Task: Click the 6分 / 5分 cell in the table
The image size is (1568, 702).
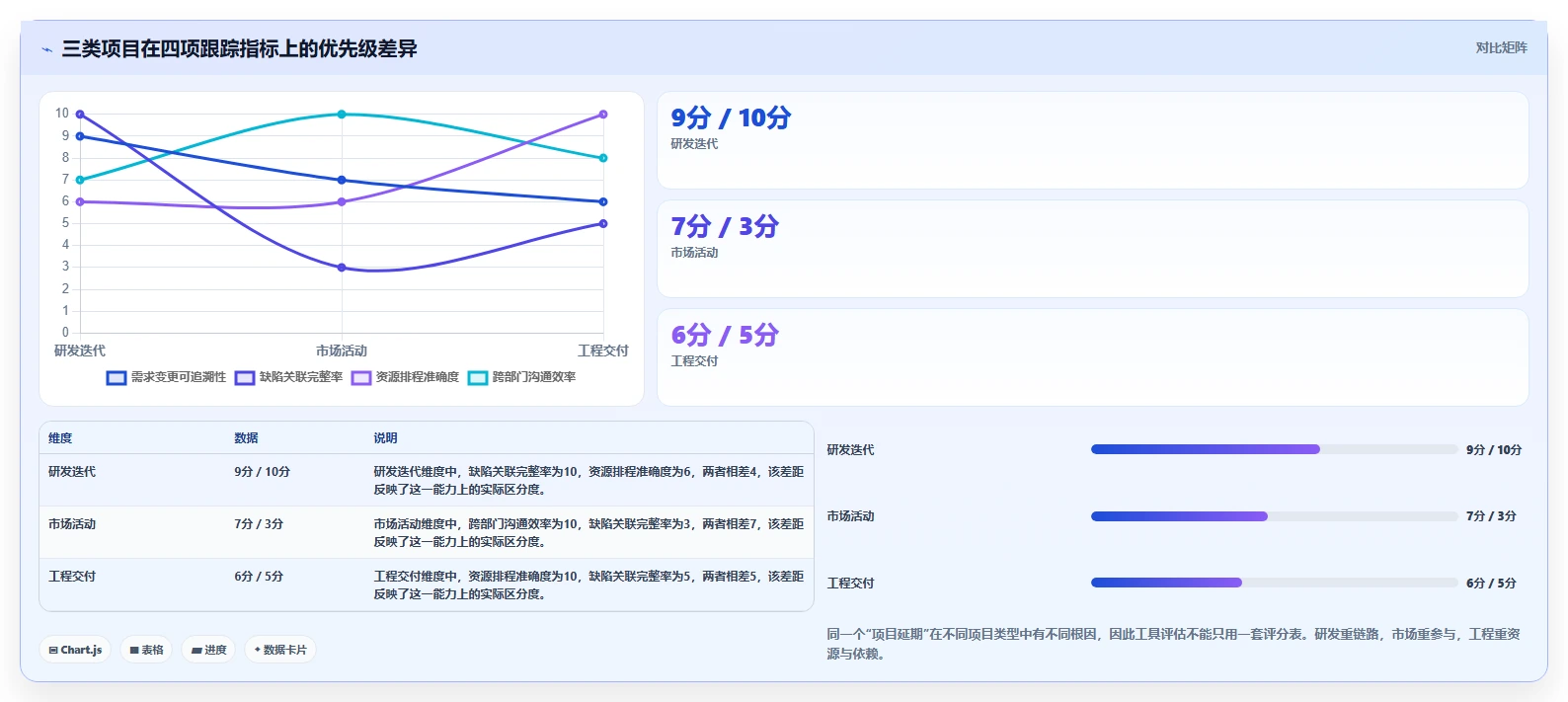Action: pos(259,577)
